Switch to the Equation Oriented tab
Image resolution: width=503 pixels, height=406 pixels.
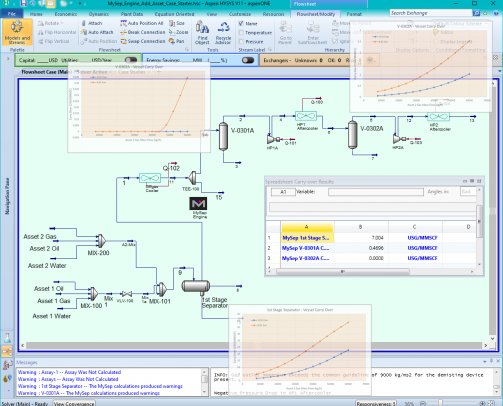click(x=174, y=14)
